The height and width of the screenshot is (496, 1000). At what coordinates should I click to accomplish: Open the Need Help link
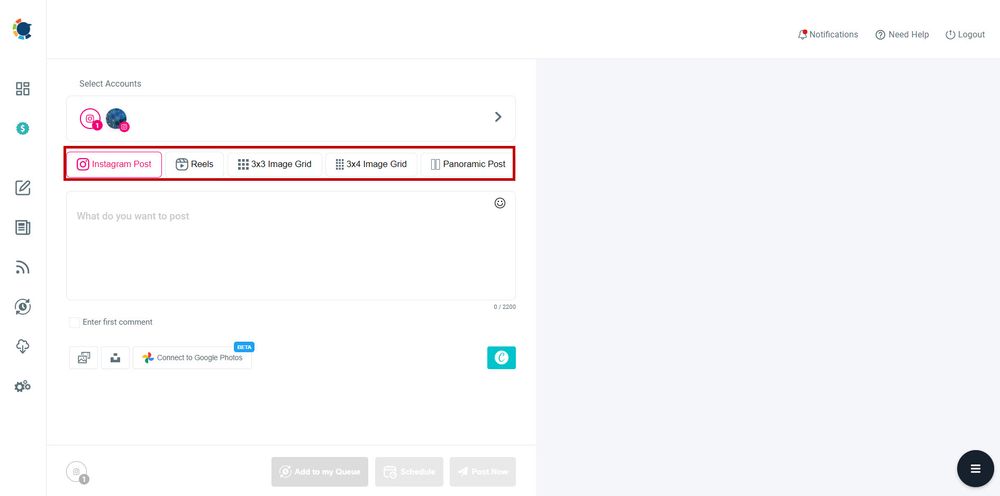pyautogui.click(x=902, y=35)
